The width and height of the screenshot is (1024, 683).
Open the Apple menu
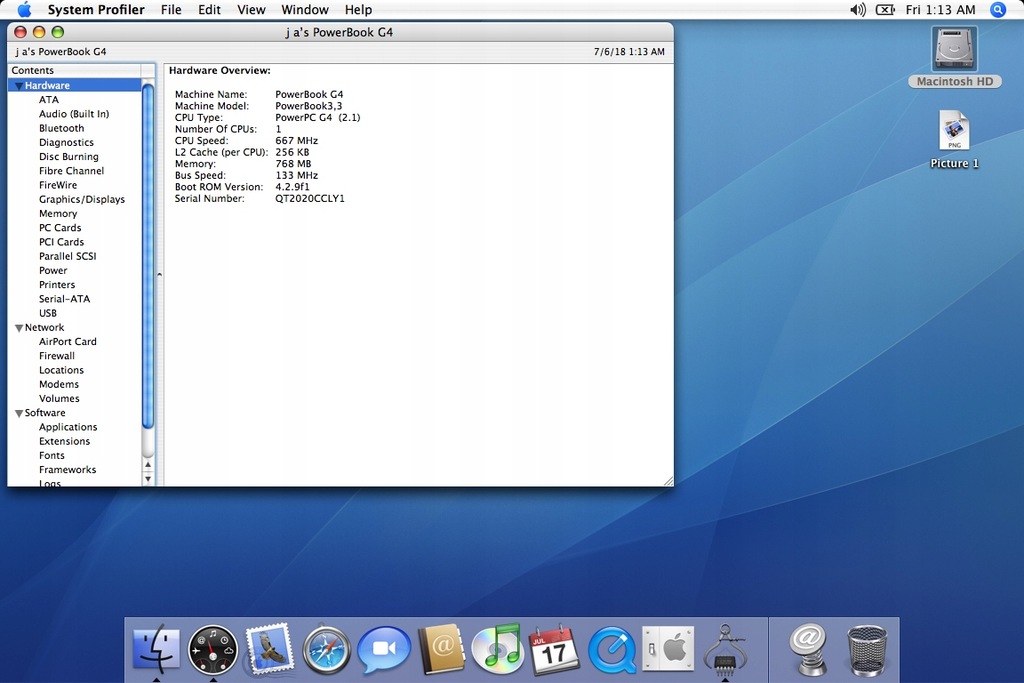click(x=24, y=10)
